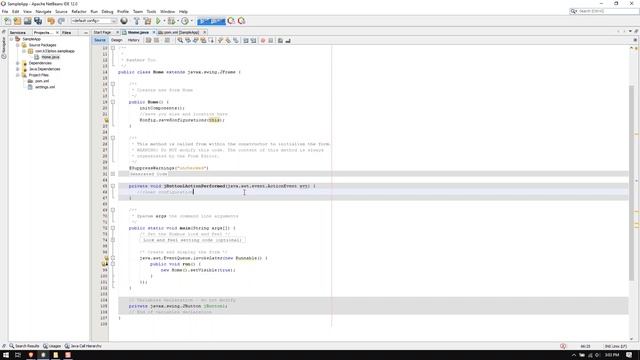Image resolution: width=640 pixels, height=360 pixels.
Task: Minimize the Projects panel group
Action: click(x=86, y=32)
